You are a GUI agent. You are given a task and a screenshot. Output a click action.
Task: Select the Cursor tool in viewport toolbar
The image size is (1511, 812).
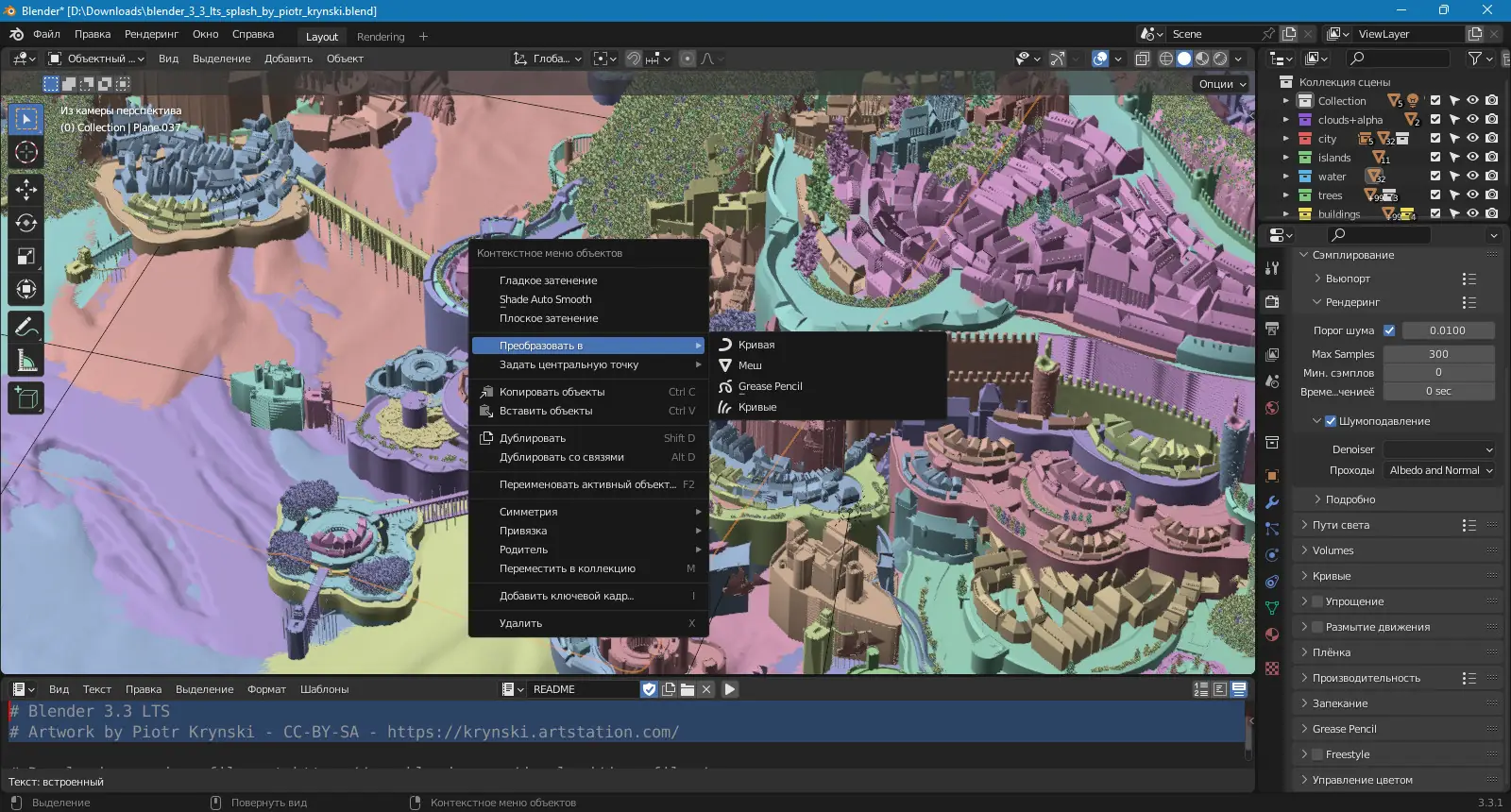tap(26, 152)
